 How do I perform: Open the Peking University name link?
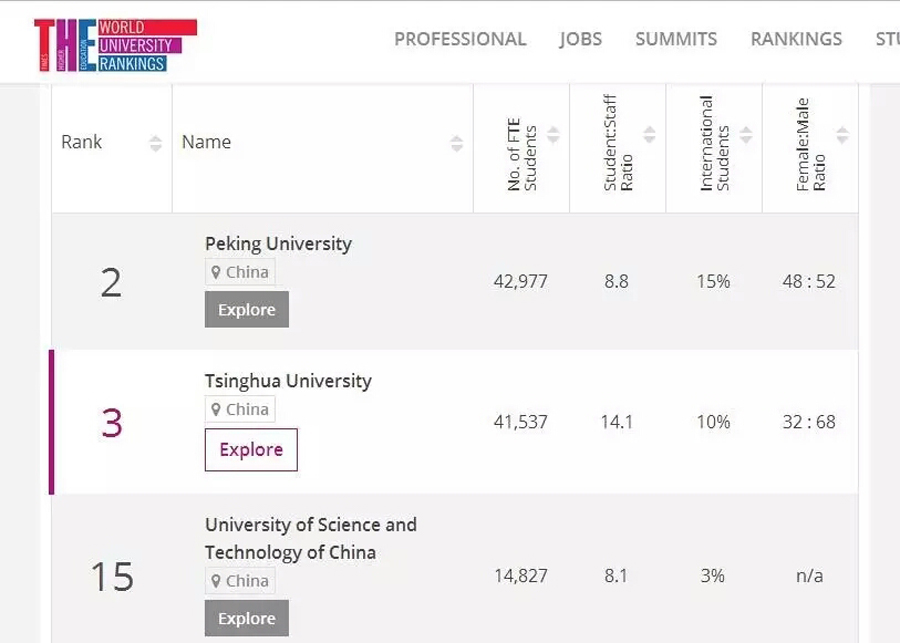[278, 243]
